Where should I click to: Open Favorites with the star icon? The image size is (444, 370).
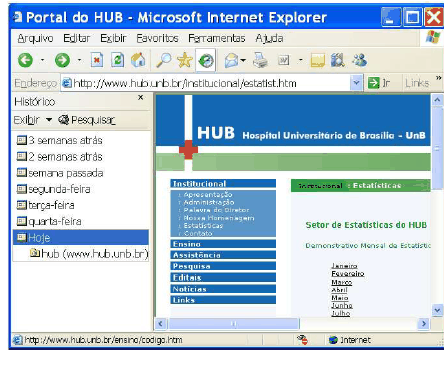pos(185,60)
